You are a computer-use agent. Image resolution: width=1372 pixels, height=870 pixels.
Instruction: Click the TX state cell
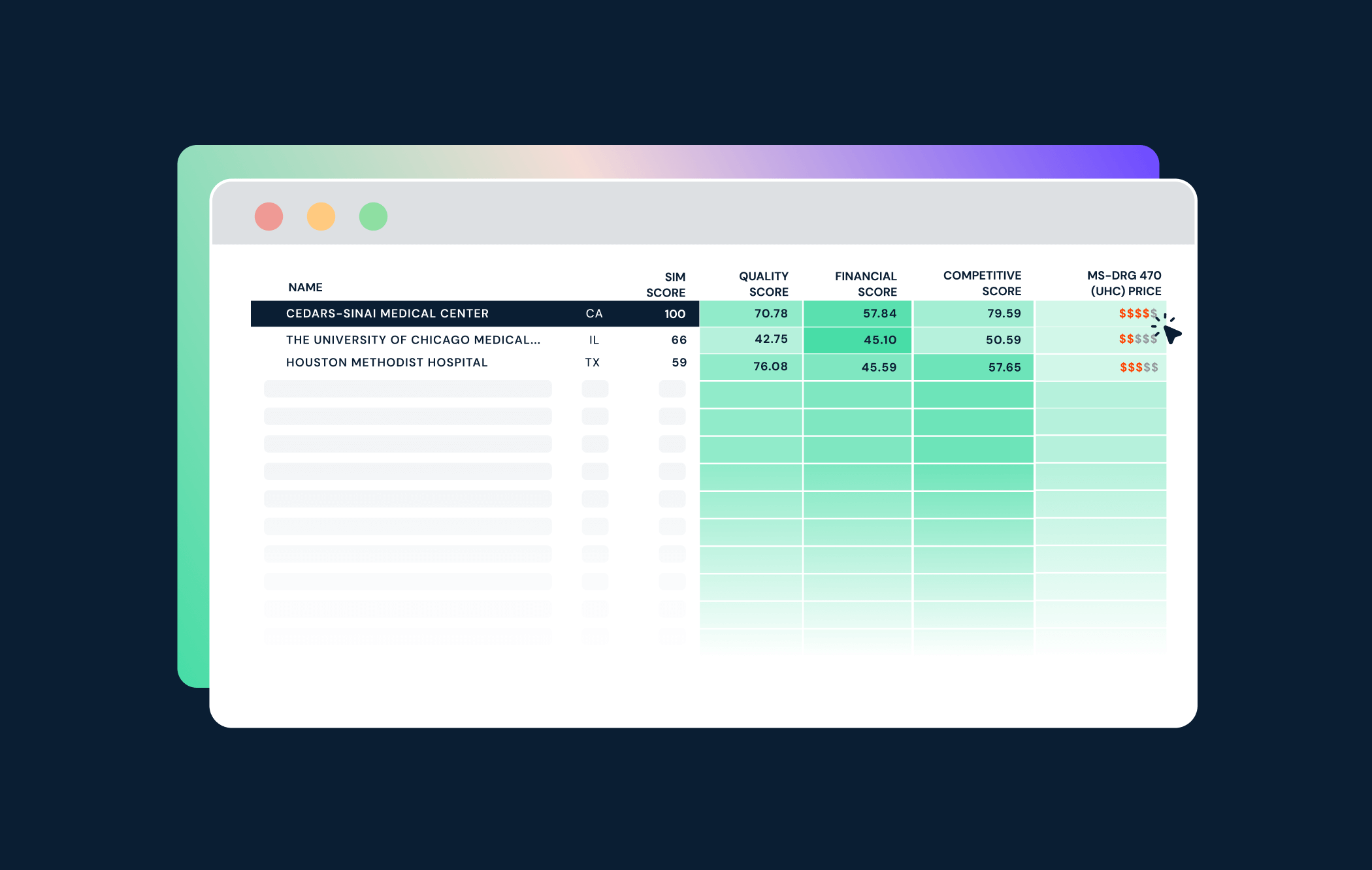(x=593, y=362)
